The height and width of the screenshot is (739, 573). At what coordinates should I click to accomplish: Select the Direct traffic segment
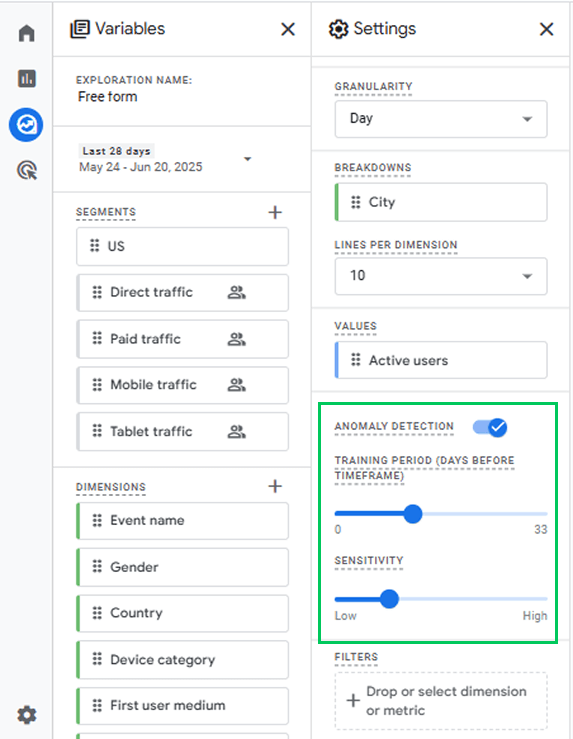pos(183,293)
